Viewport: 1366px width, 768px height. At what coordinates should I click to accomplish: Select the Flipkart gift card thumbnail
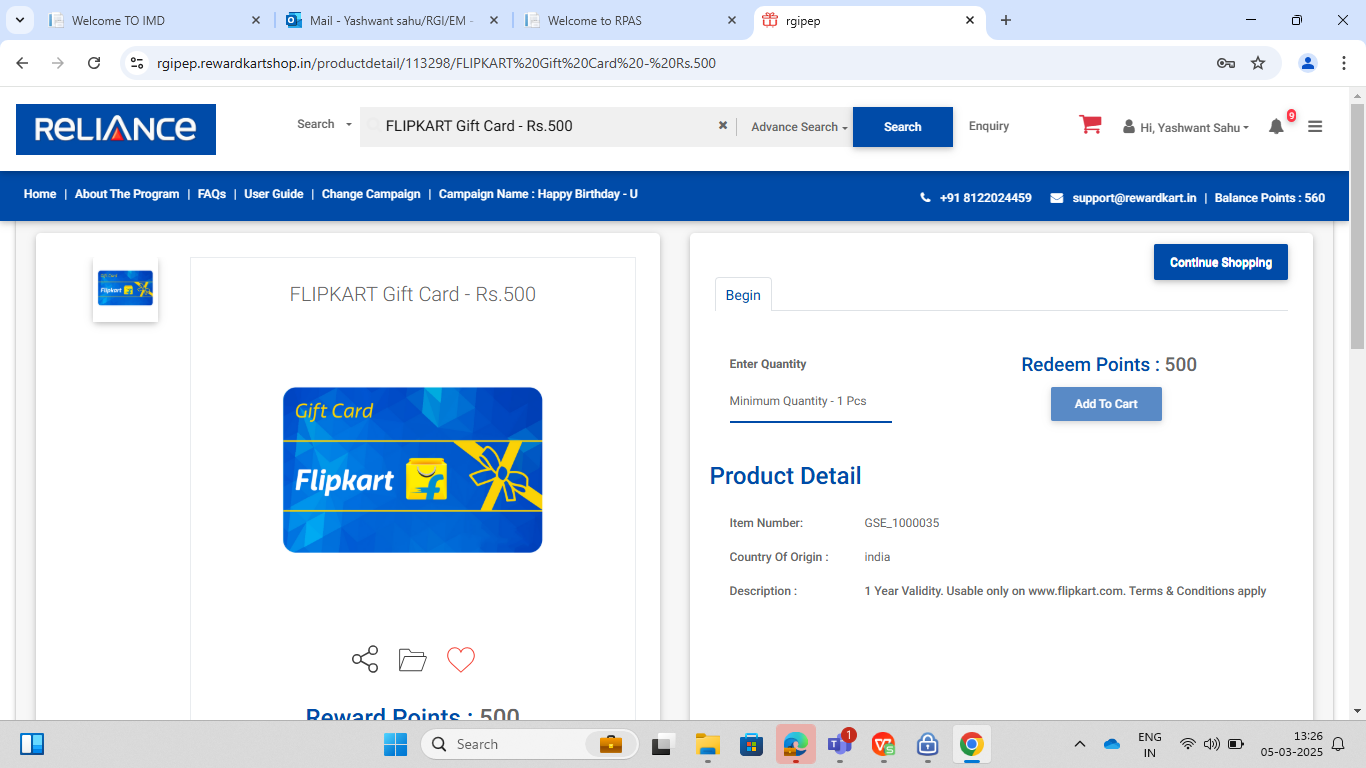click(x=125, y=289)
